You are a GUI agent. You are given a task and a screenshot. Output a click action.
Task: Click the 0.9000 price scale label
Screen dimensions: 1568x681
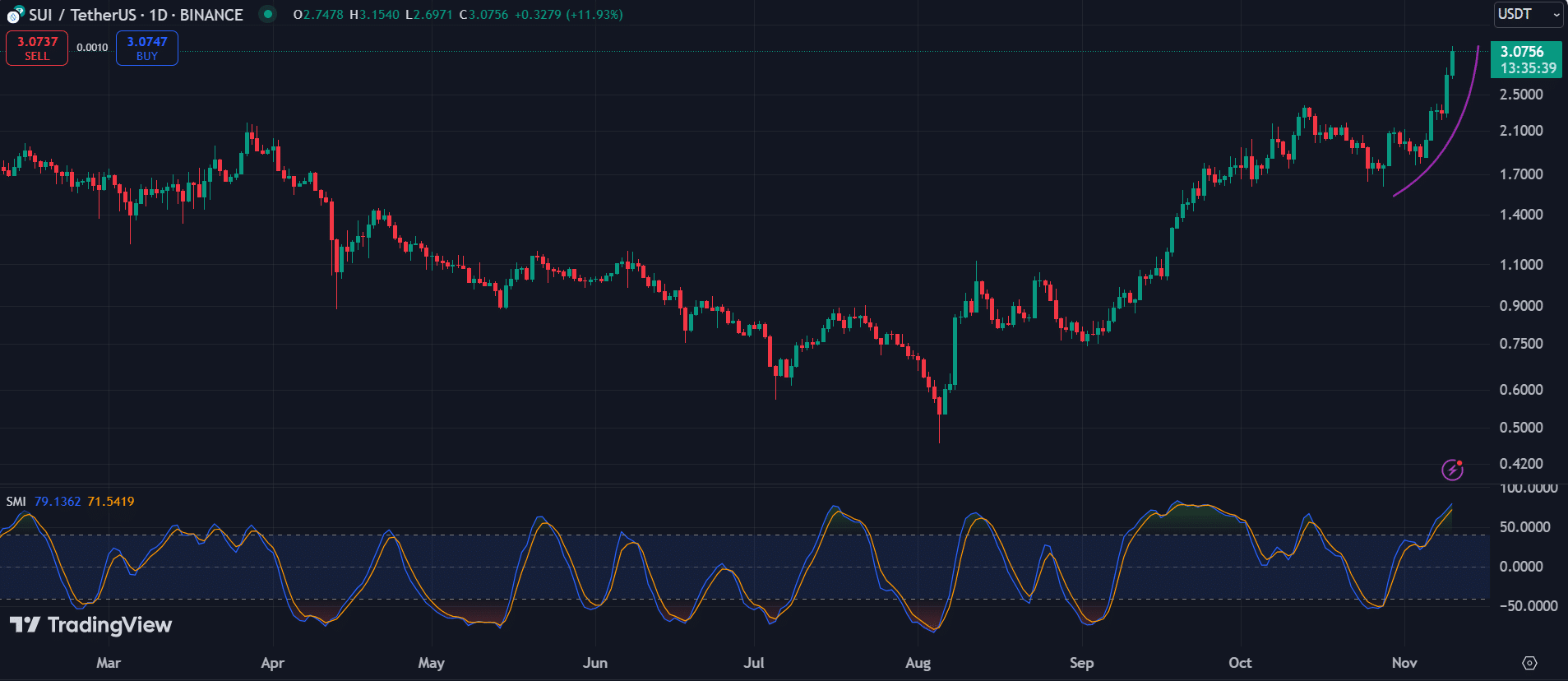[1521, 306]
